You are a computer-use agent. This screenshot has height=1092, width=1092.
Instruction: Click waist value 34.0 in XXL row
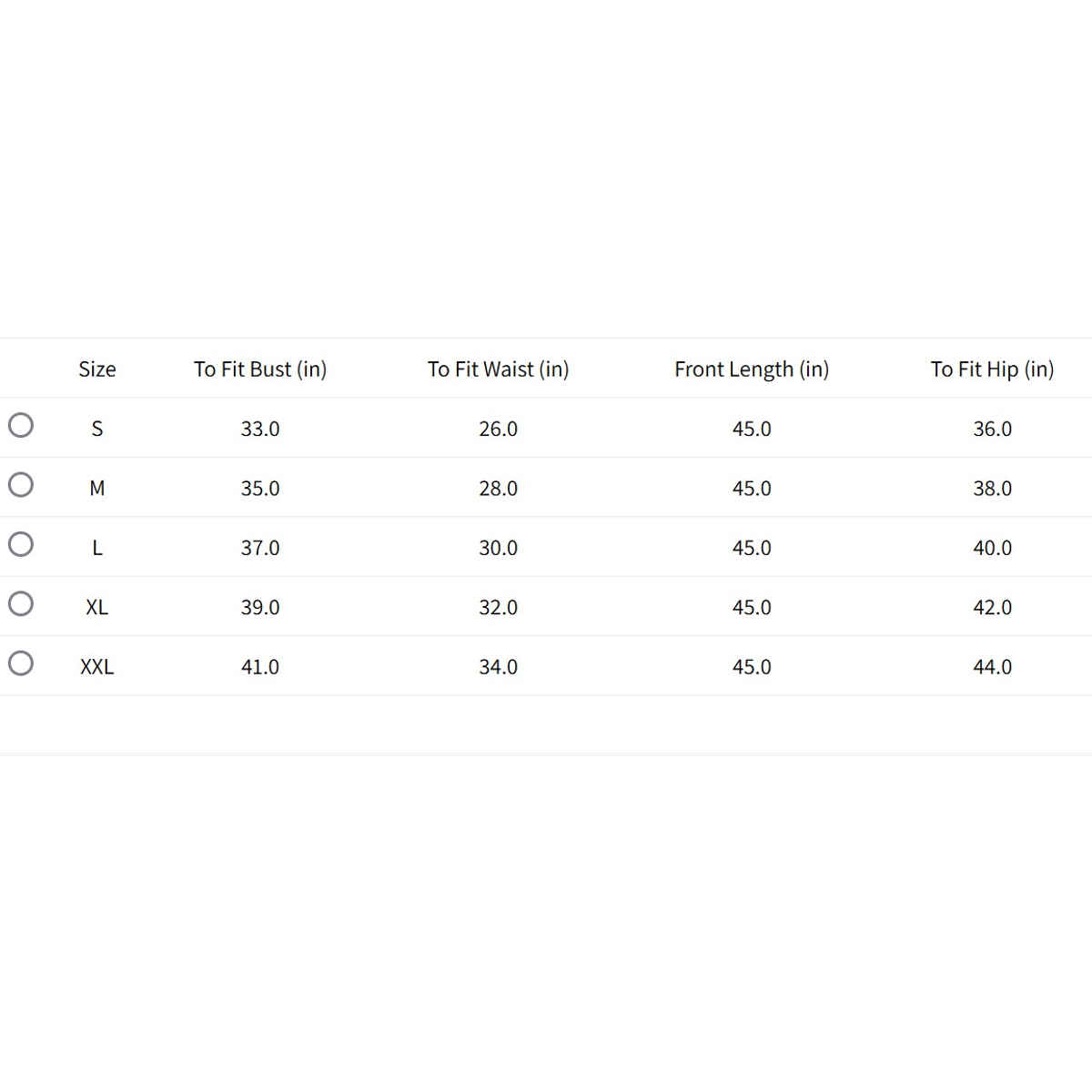tap(499, 667)
